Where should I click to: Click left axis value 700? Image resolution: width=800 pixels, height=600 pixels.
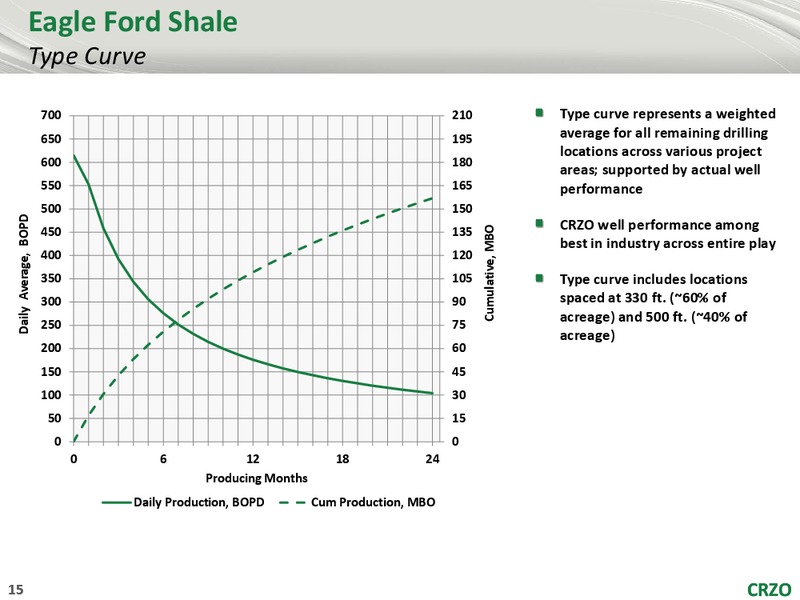click(x=51, y=115)
